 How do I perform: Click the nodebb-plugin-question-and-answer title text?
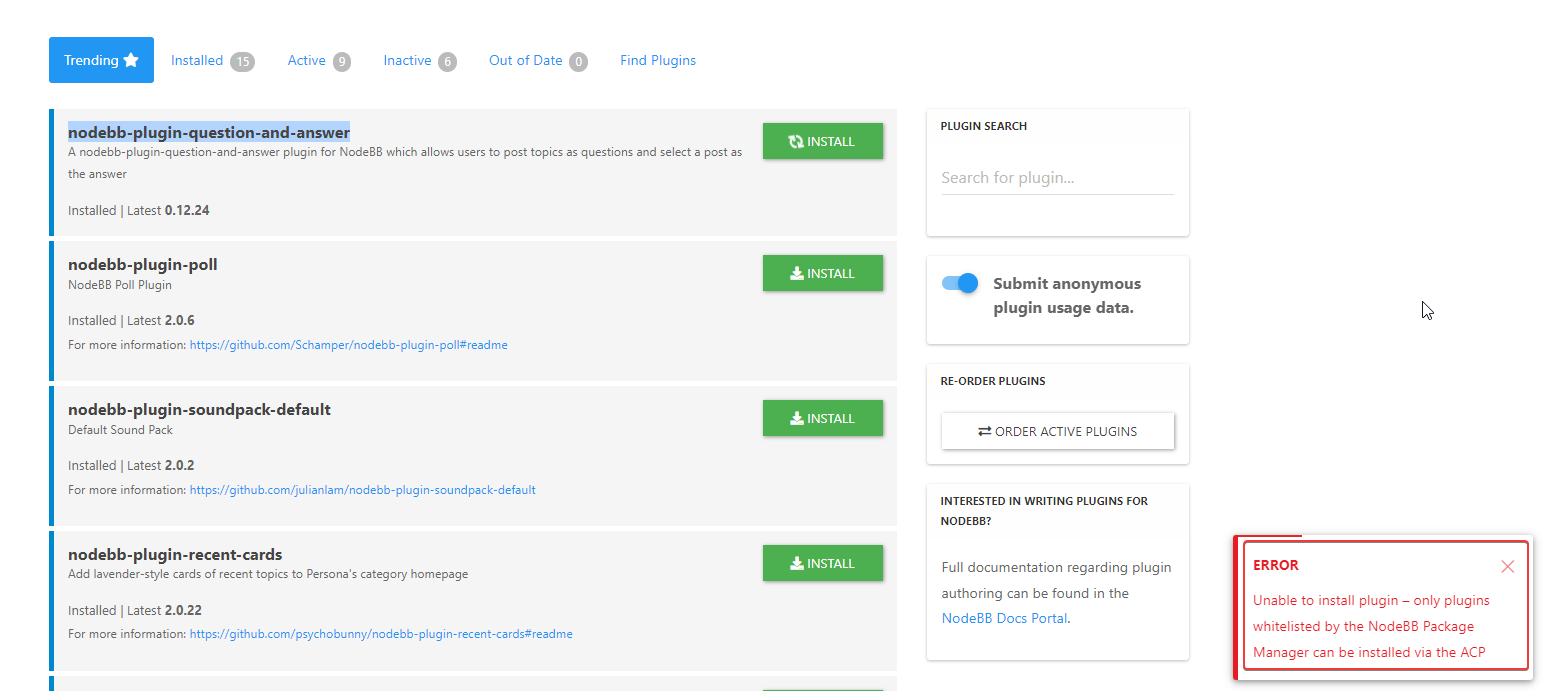[208, 132]
